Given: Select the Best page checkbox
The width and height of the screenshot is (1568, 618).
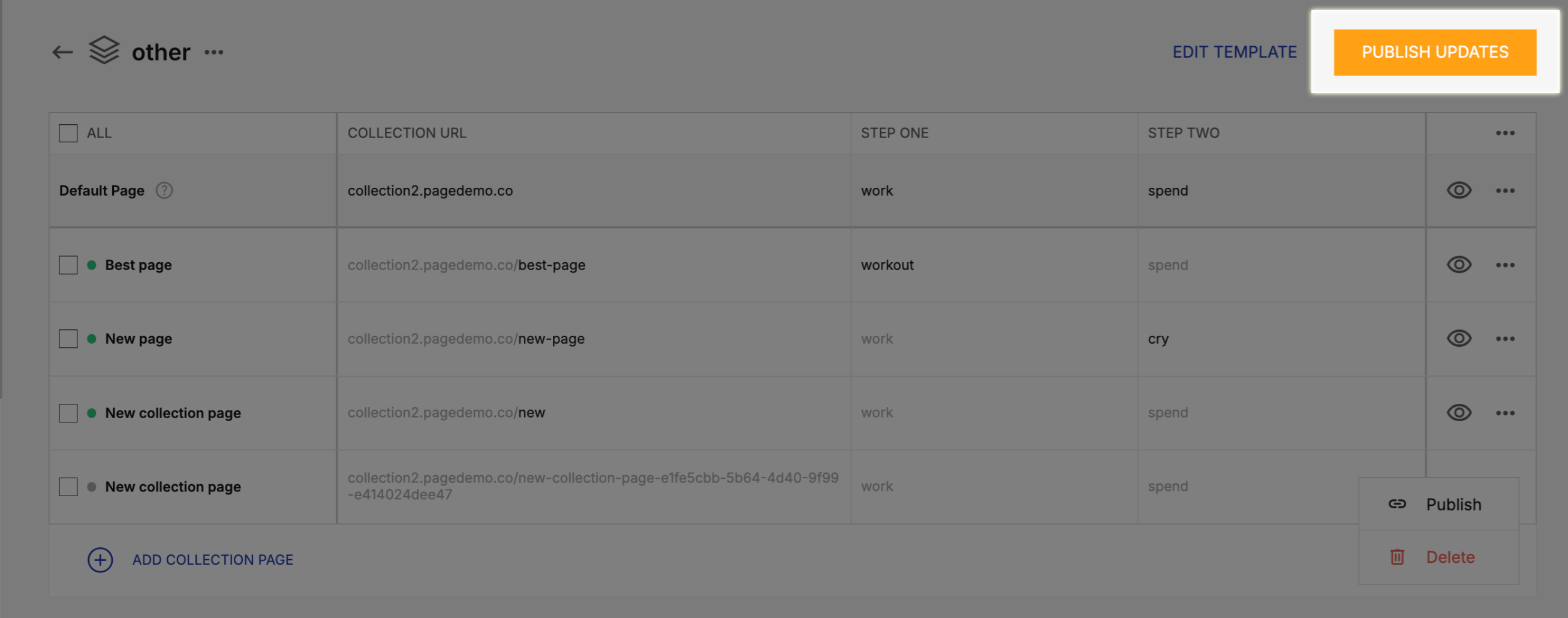Looking at the screenshot, I should pos(67,265).
